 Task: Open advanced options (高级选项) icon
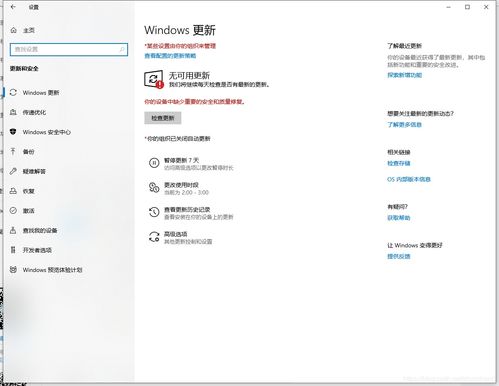click(x=154, y=237)
